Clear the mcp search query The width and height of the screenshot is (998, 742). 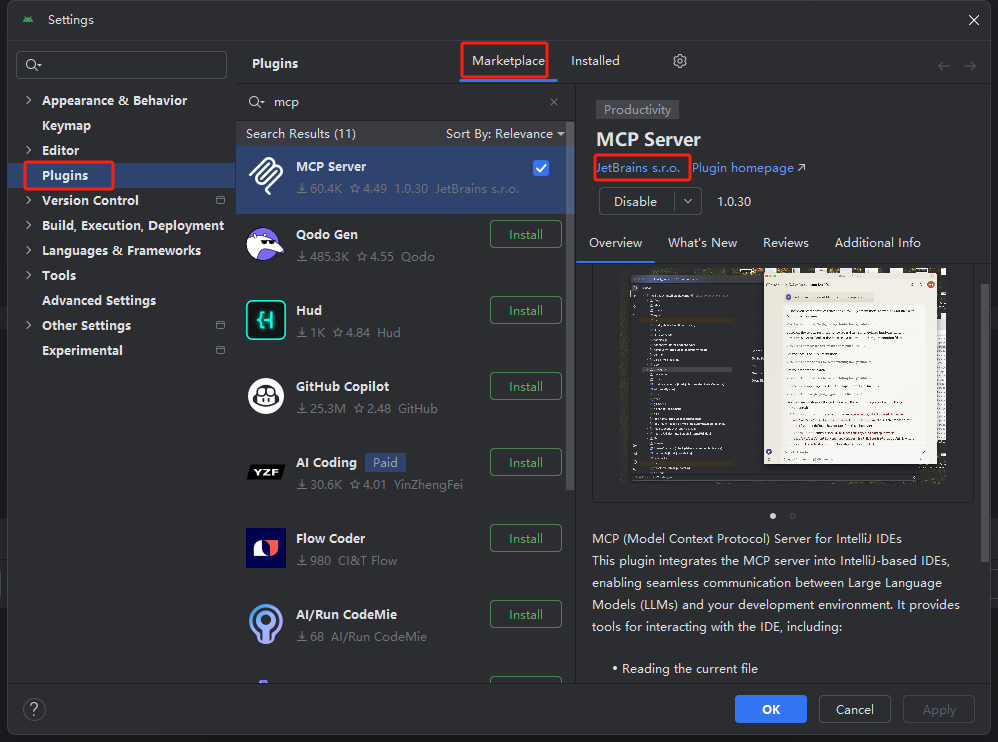553,102
